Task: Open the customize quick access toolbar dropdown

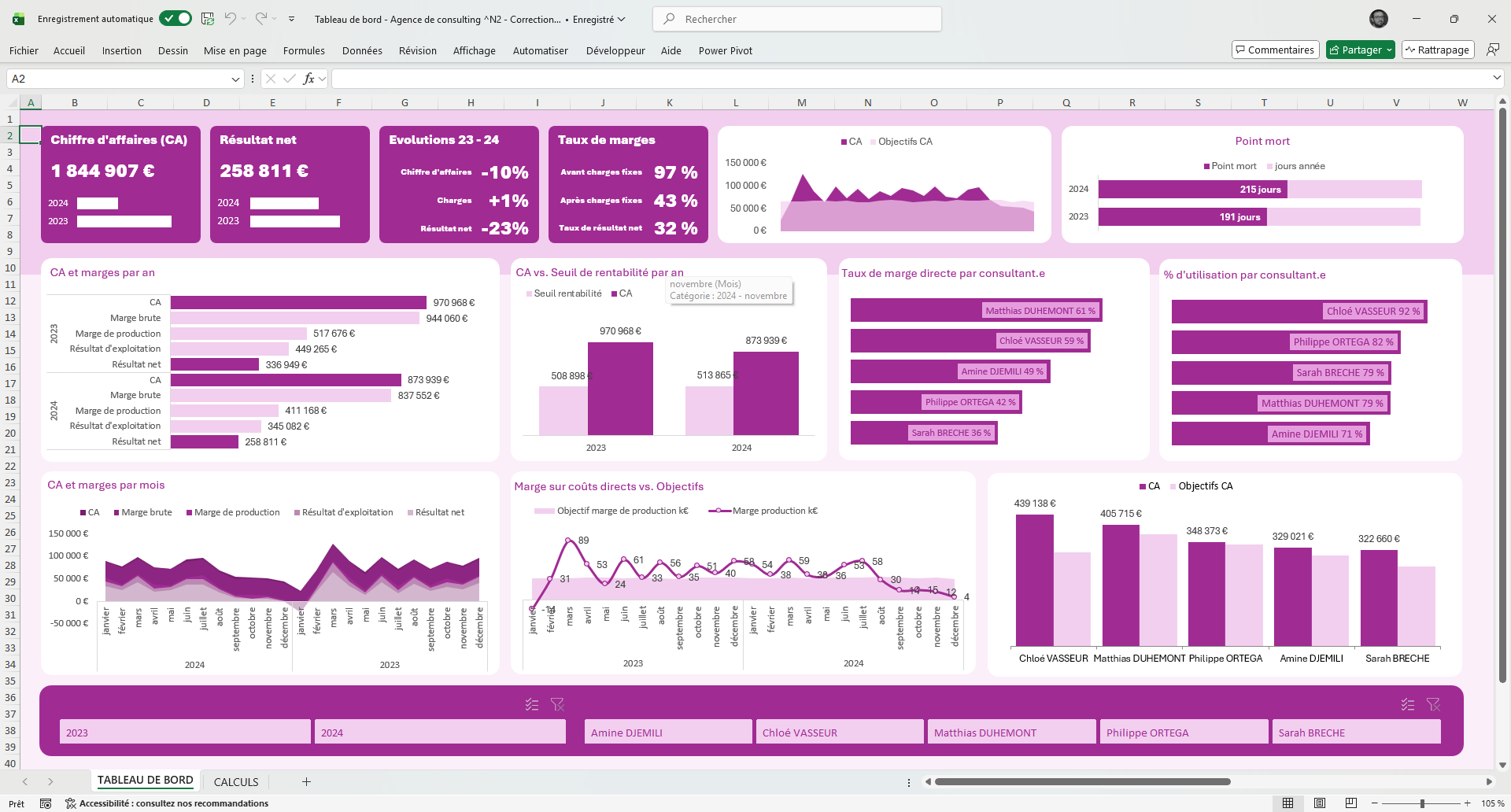Action: point(291,19)
